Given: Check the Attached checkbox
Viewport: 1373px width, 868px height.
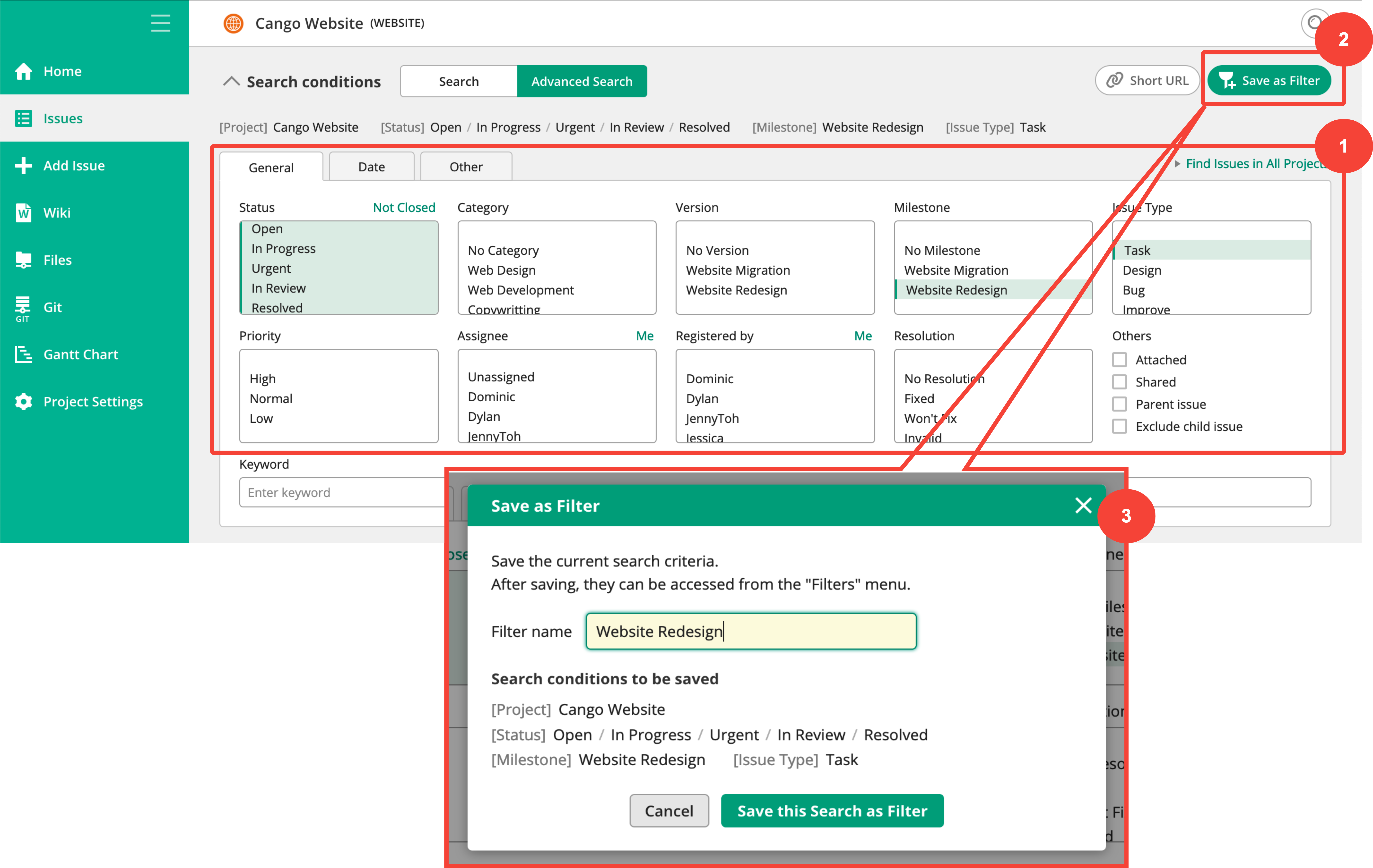Looking at the screenshot, I should click(1119, 360).
